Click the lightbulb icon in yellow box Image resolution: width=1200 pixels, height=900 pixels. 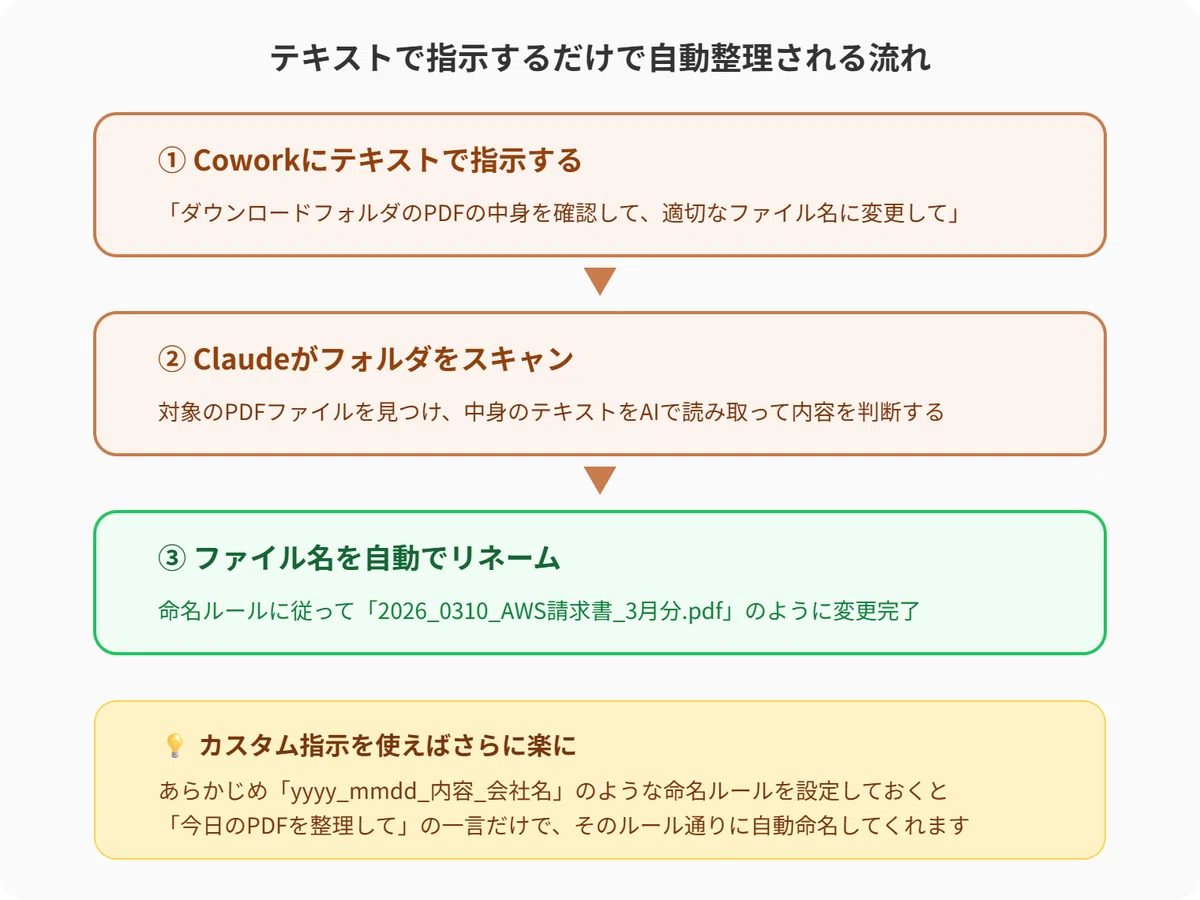click(x=174, y=746)
